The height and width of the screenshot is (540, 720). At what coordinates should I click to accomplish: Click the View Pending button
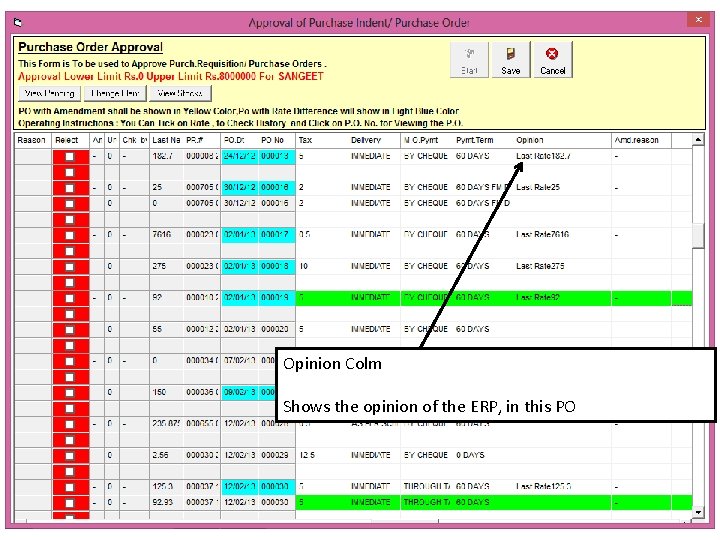[50, 93]
